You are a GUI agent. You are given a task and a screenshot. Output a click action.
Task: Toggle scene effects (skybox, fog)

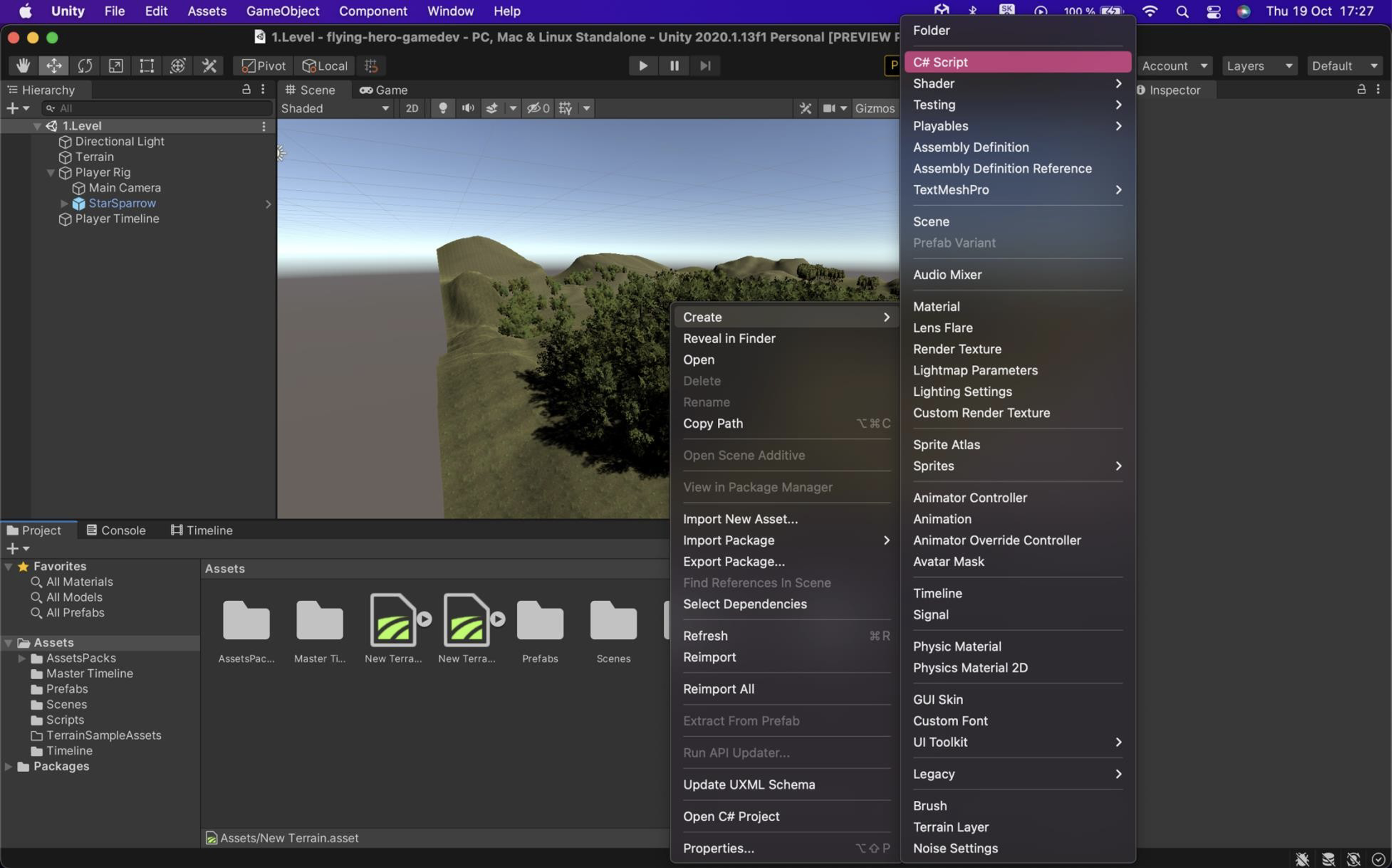click(x=493, y=108)
